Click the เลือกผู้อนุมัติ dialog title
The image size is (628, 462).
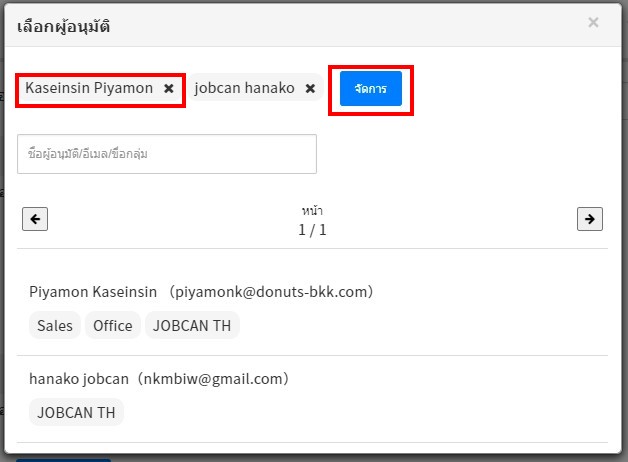pos(64,26)
